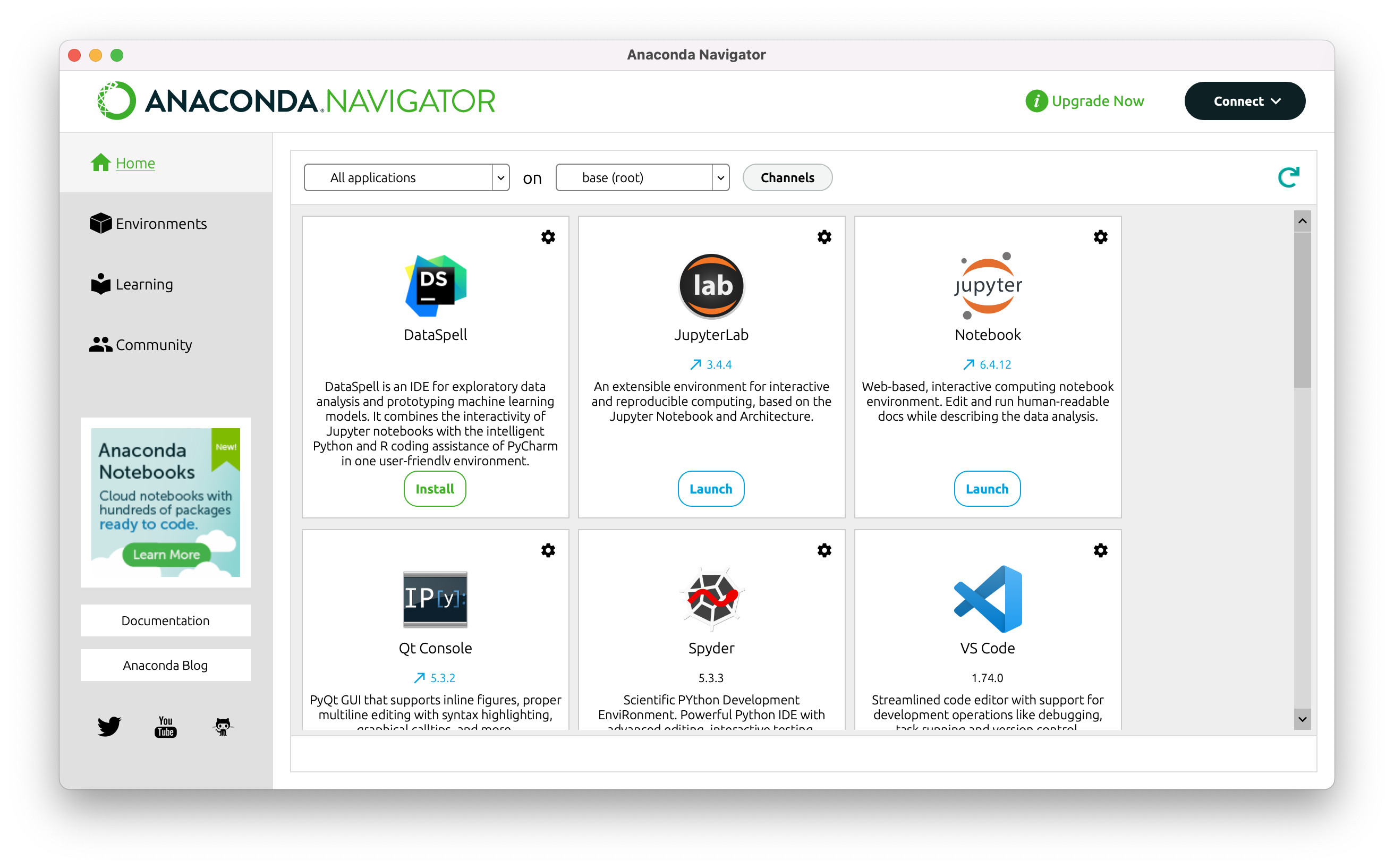Click the Anaconda ring logo
Screen dimensions: 1394x868
[x=116, y=101]
